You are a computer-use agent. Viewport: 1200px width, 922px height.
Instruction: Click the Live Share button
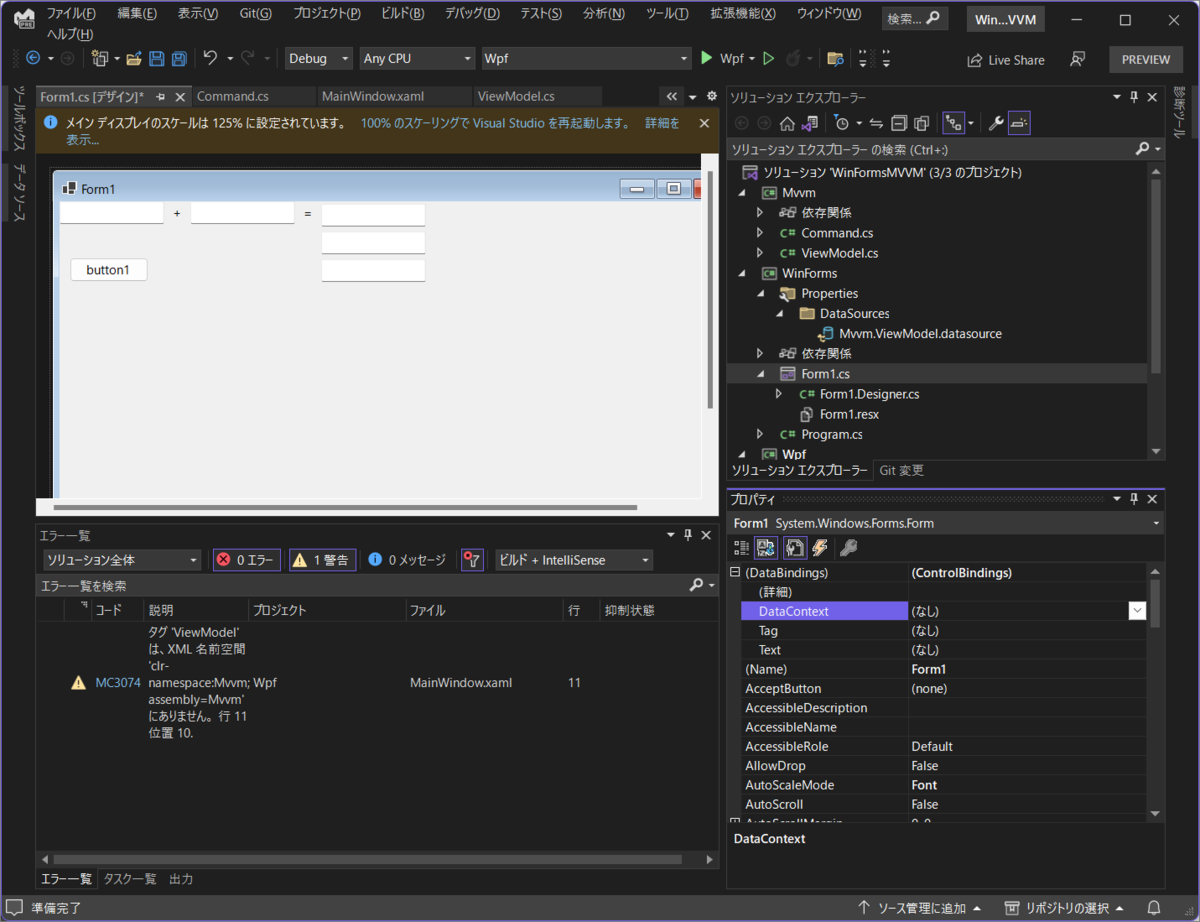tap(1006, 59)
